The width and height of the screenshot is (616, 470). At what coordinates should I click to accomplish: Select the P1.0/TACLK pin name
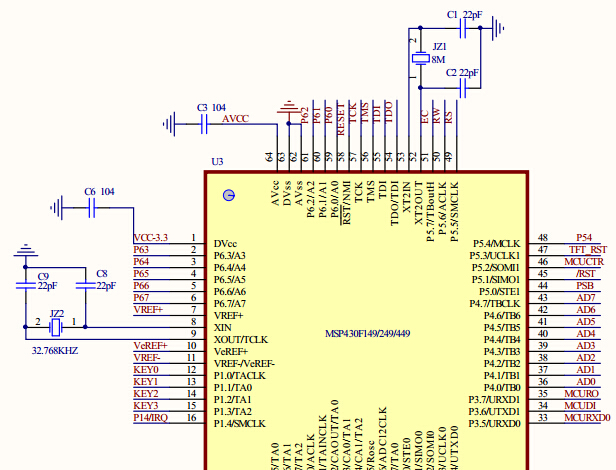point(240,376)
